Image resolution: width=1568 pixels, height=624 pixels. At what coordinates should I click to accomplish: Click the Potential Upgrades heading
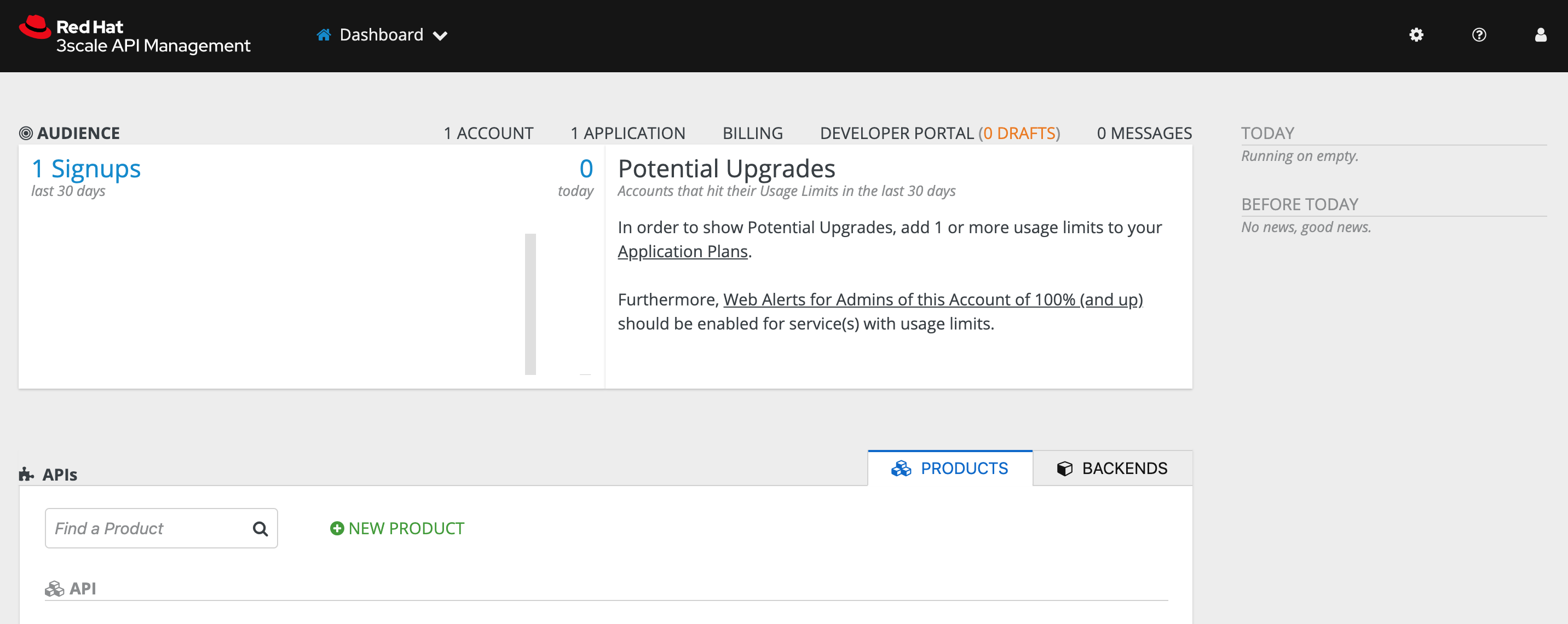coord(726,169)
